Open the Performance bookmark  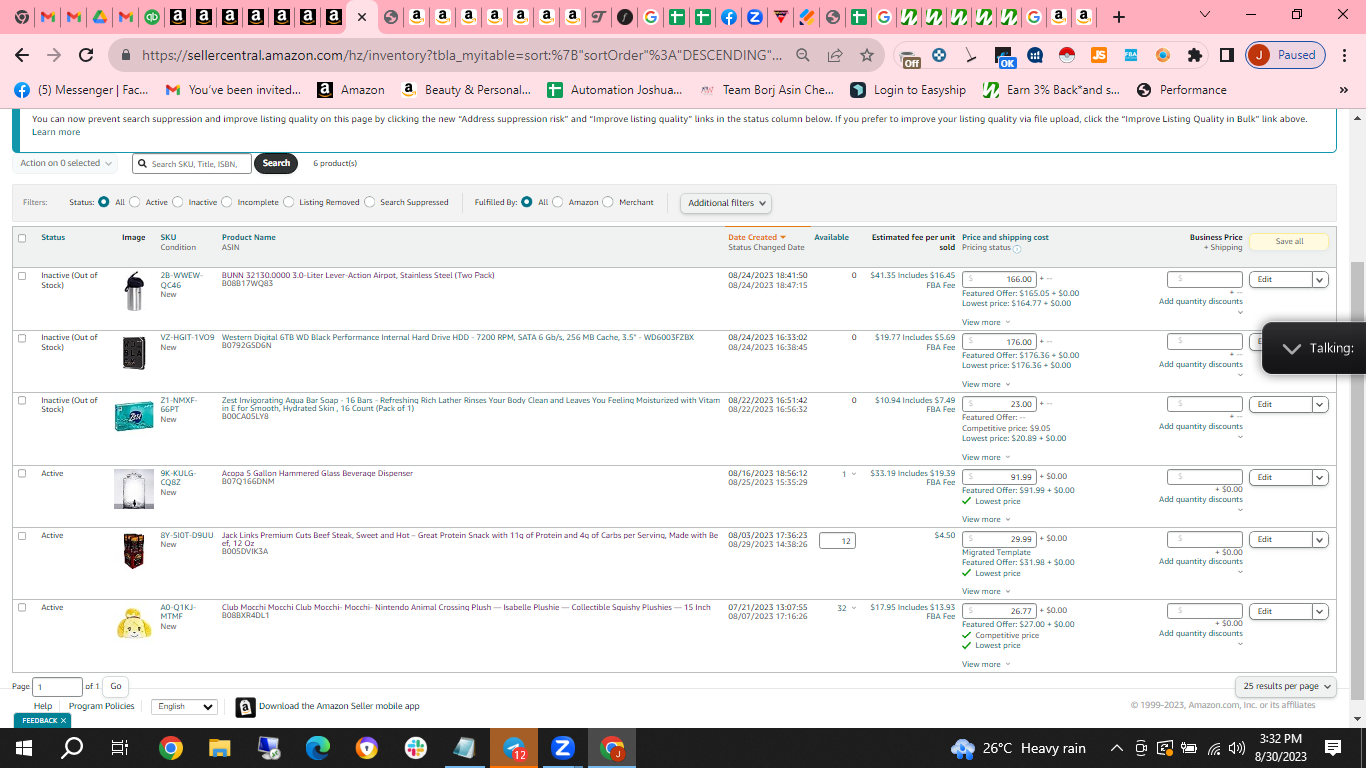1181,90
